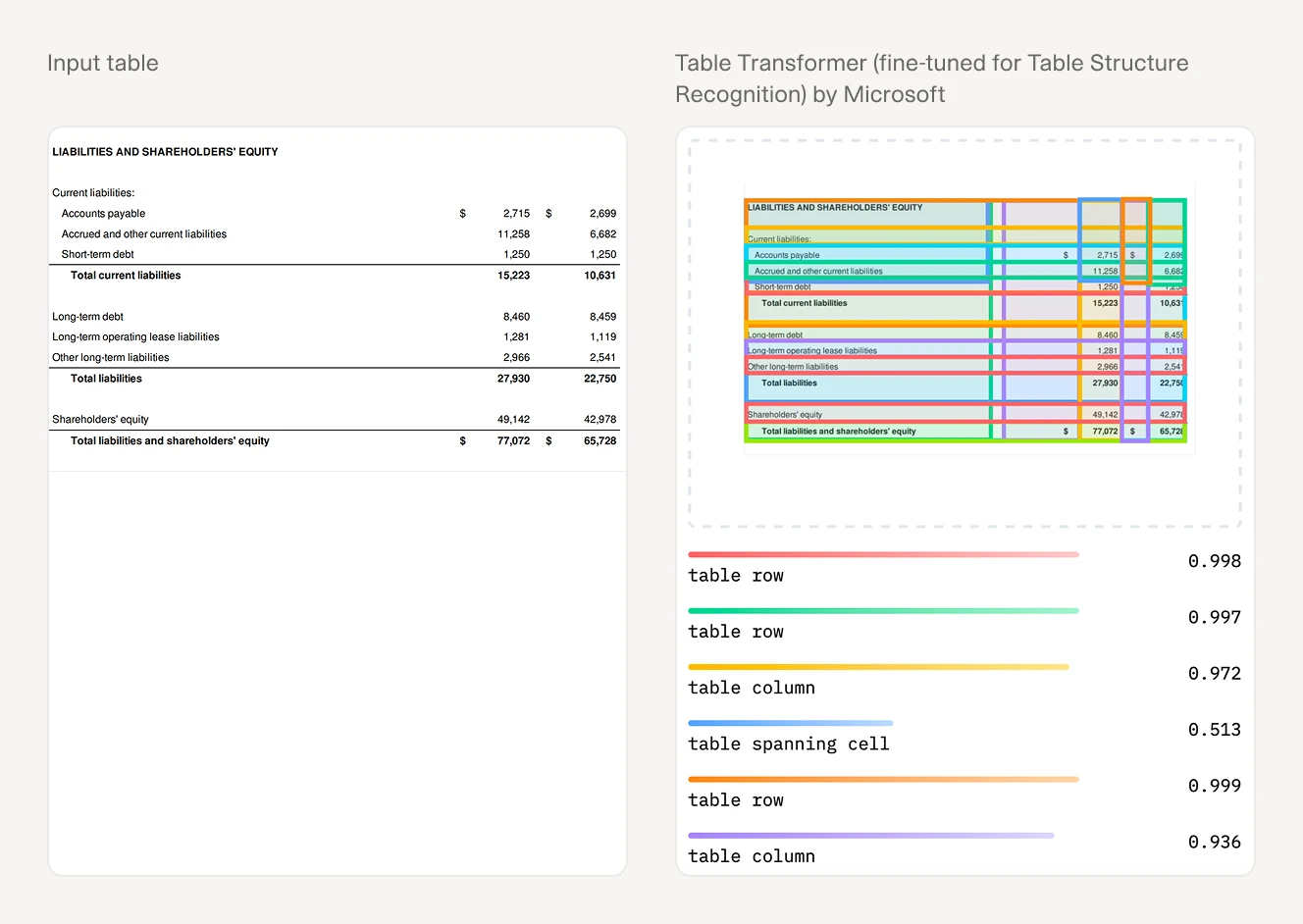Click 'Long-term operating lease liabilities' in Input table
This screenshot has height=924, width=1303.
(135, 336)
